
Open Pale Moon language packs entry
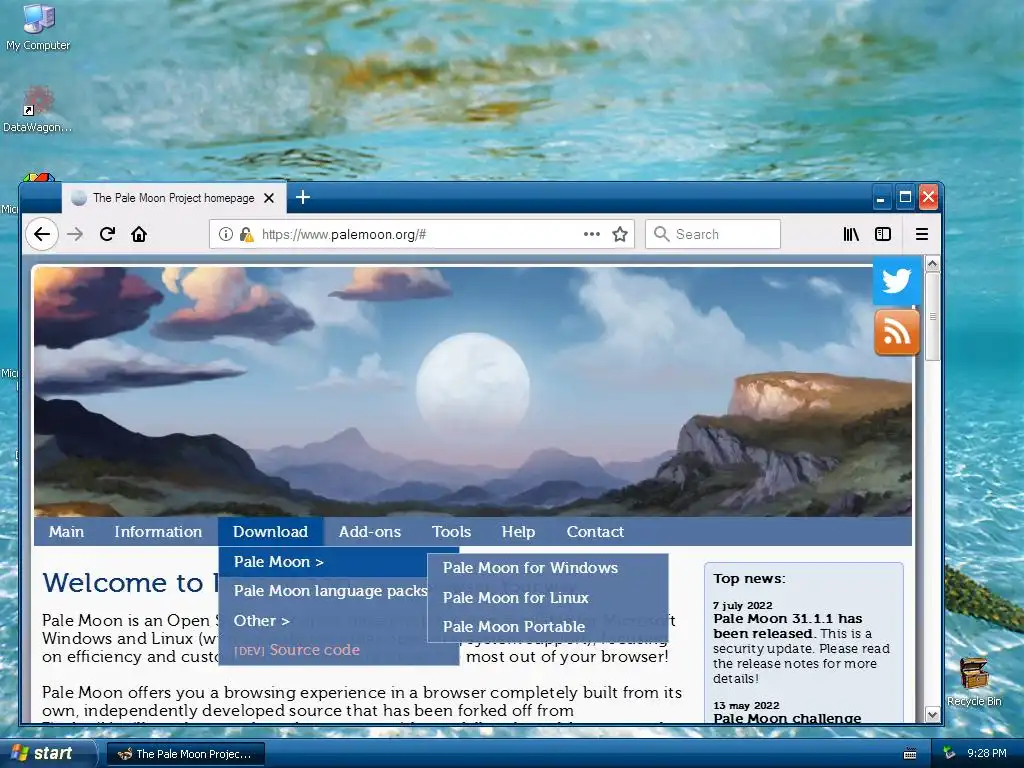coord(323,591)
